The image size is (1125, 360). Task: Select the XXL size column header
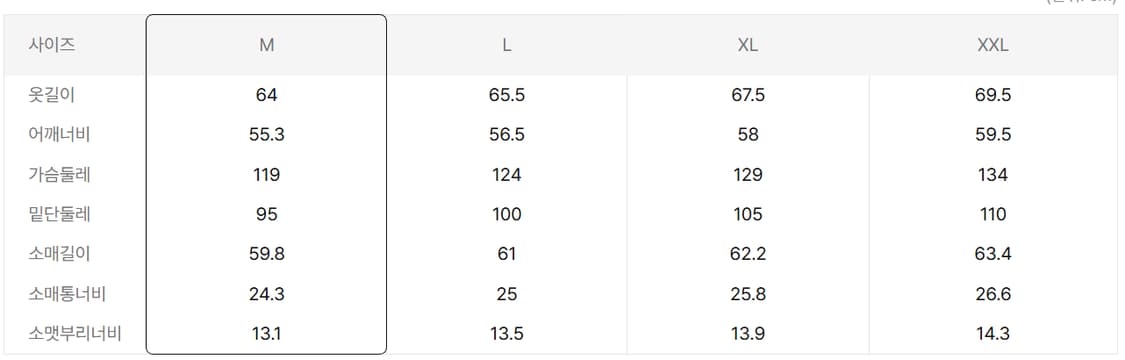click(x=993, y=45)
